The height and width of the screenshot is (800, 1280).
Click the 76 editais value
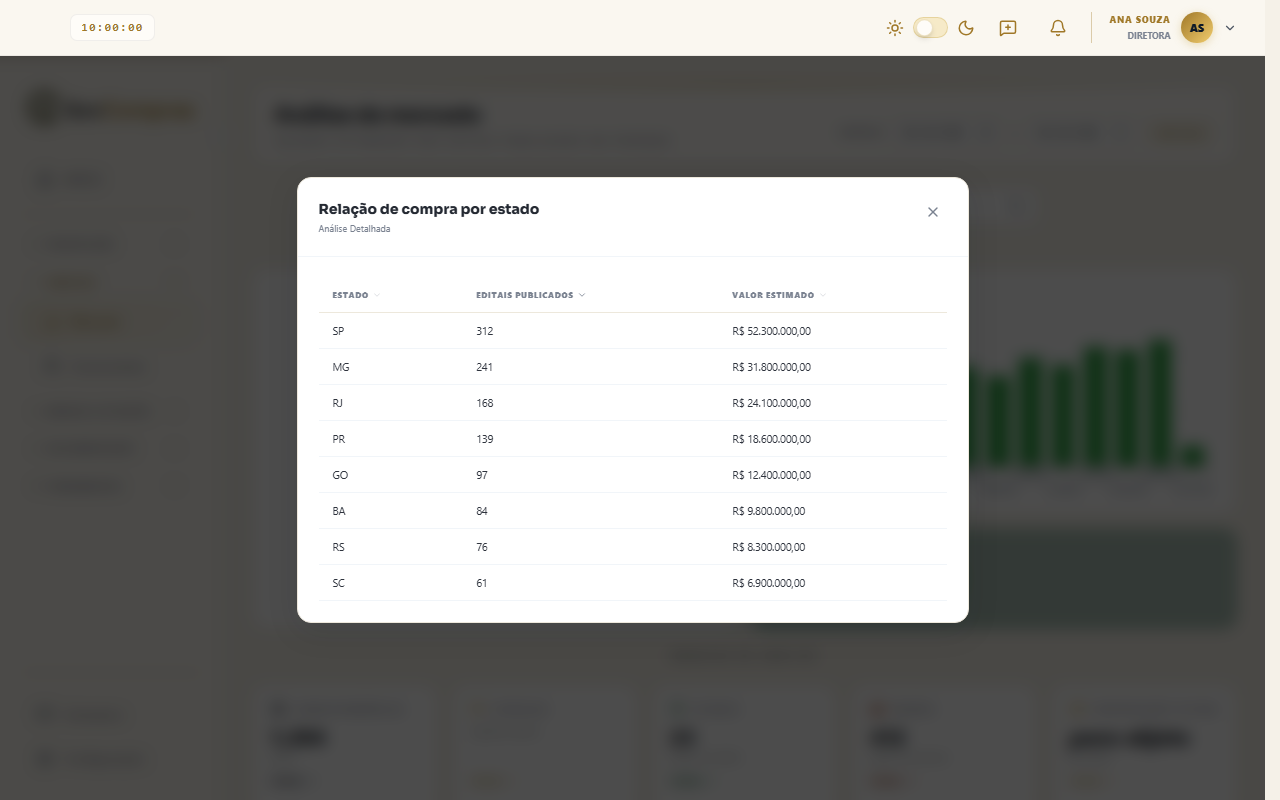tap(482, 547)
